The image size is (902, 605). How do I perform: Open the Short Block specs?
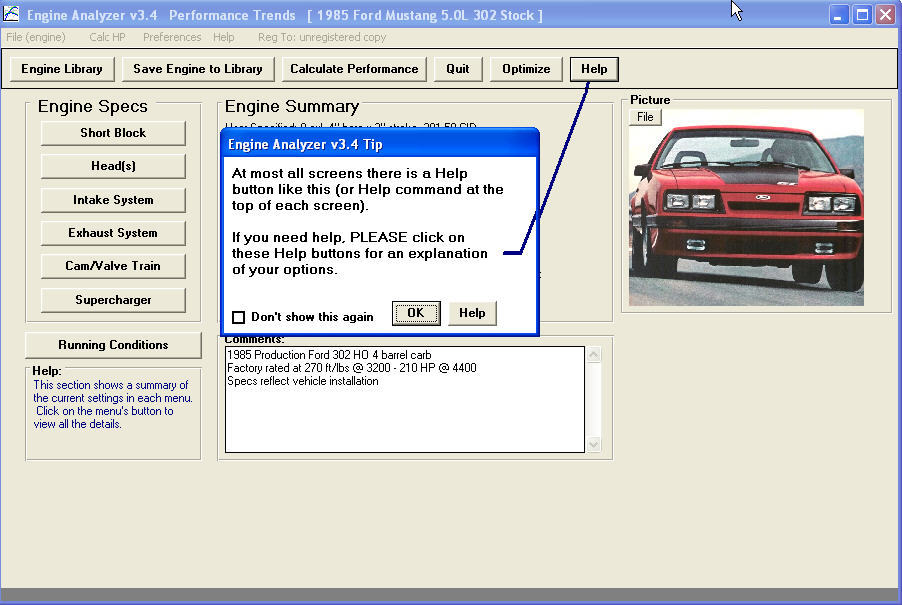pos(113,132)
